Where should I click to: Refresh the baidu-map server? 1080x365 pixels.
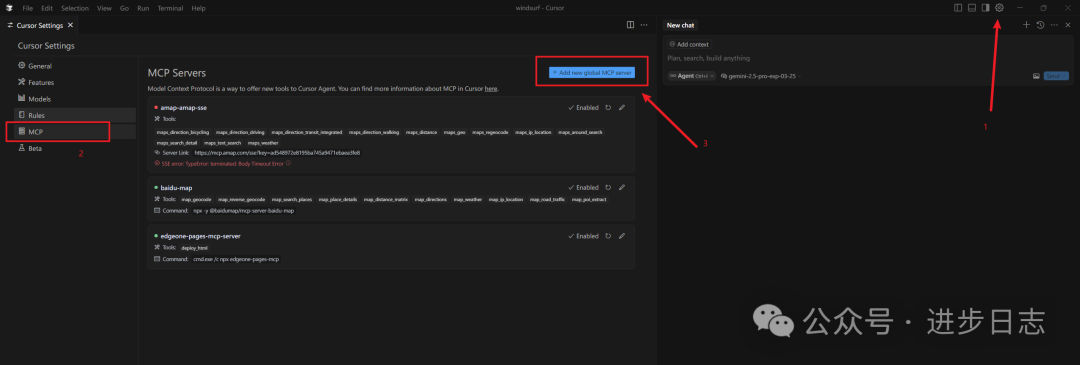click(x=608, y=187)
